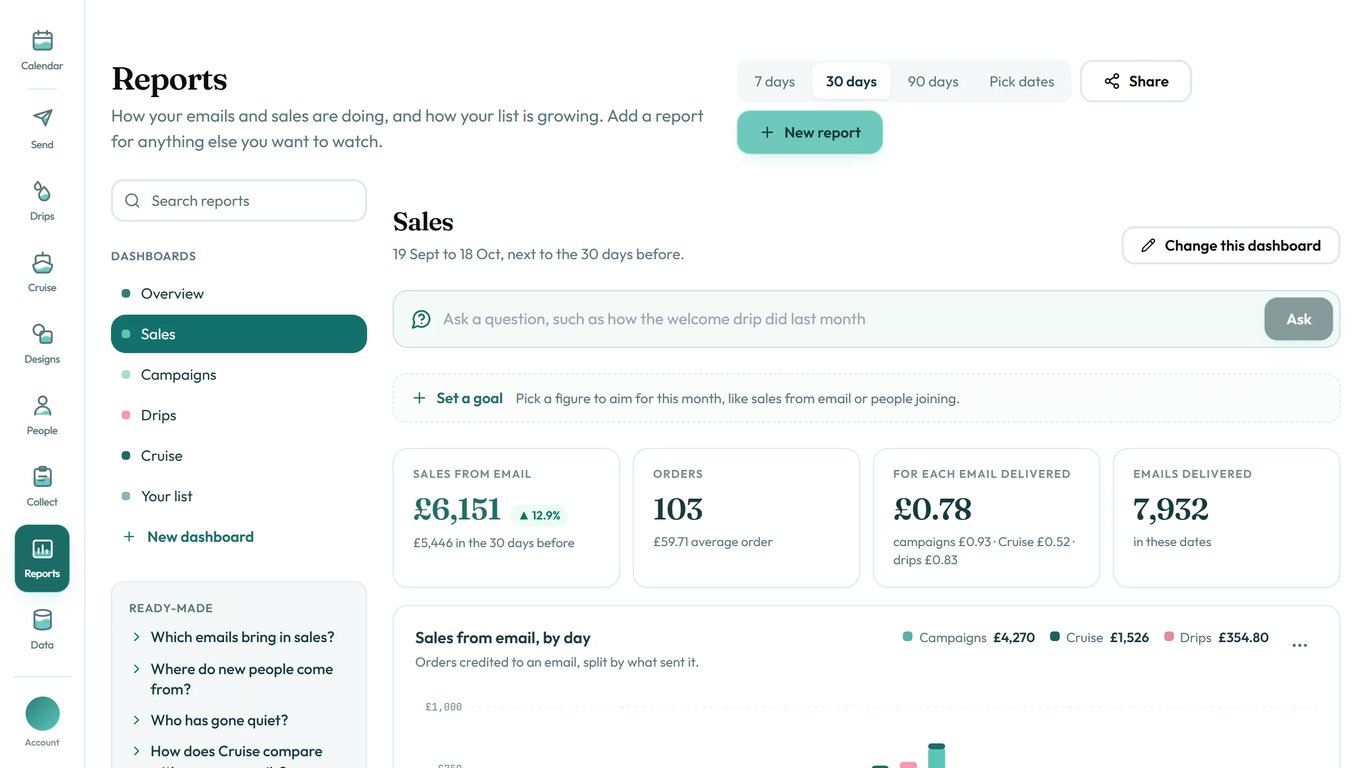This screenshot has width=1366, height=768.
Task: Select the Reports sidebar icon
Action: (x=42, y=558)
